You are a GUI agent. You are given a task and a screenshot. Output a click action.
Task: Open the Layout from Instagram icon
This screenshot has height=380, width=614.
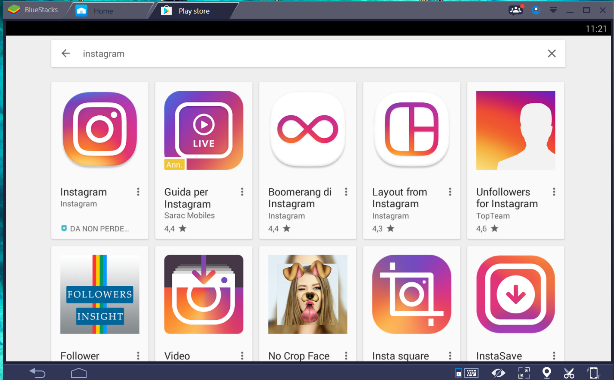pos(412,130)
